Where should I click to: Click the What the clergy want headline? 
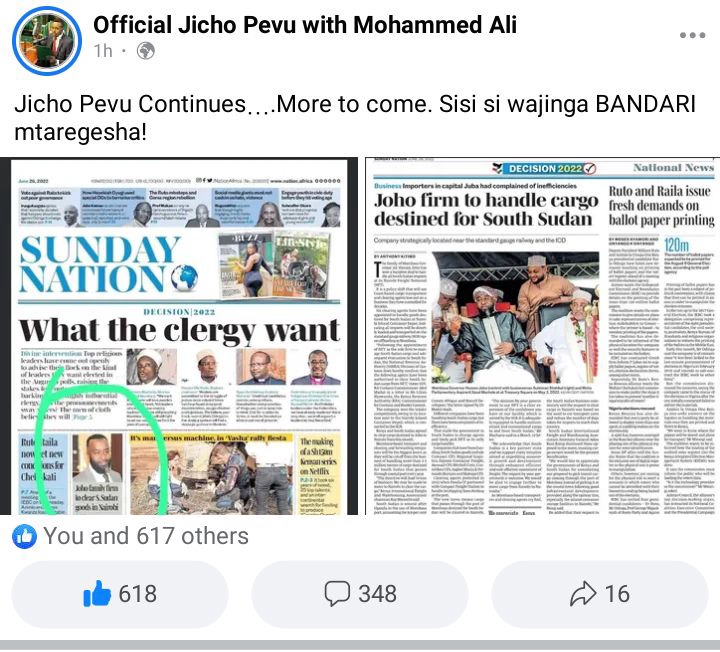[x=180, y=331]
